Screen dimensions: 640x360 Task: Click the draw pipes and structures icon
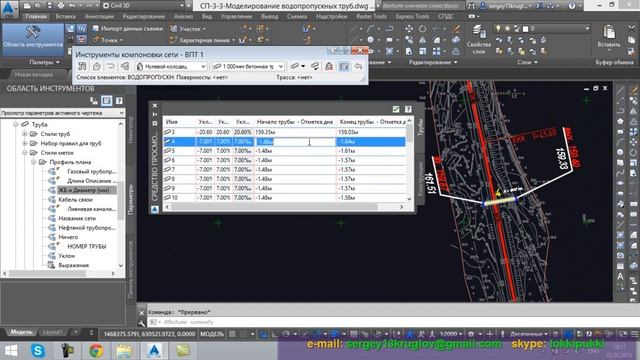pyautogui.click(x=297, y=66)
